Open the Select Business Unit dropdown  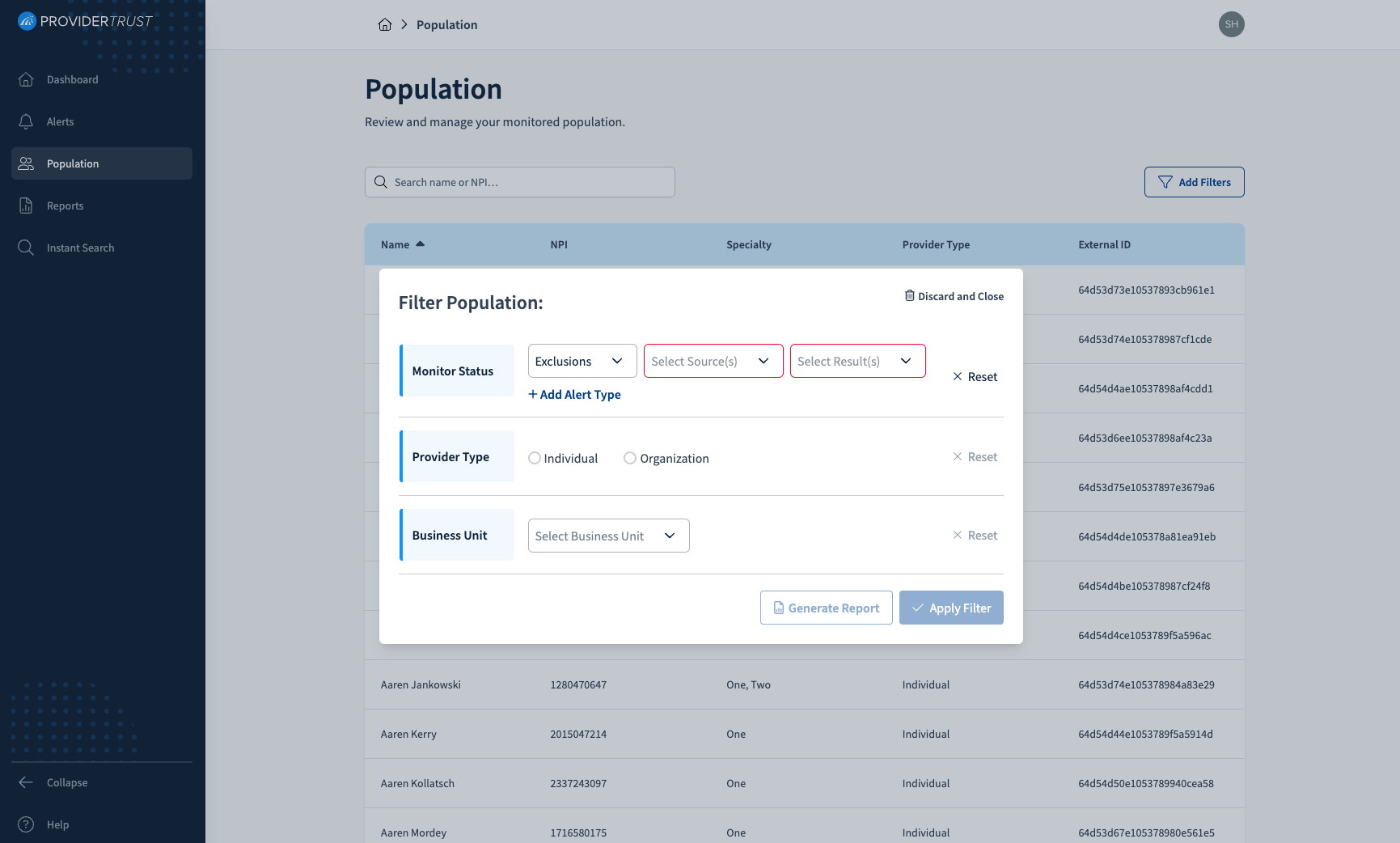coord(608,536)
